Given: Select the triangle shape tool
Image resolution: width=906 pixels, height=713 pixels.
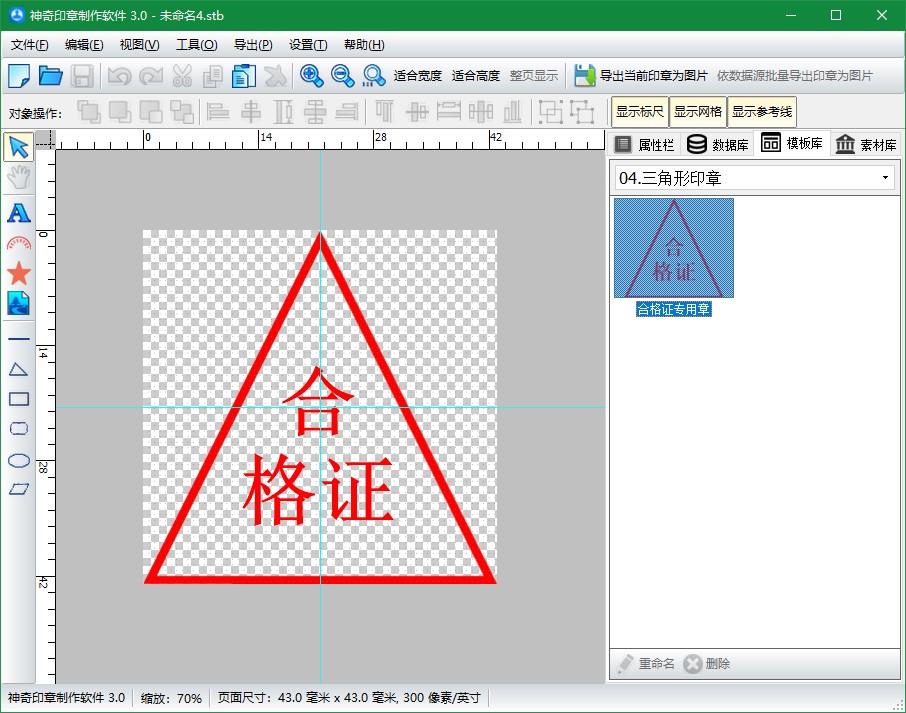Looking at the screenshot, I should (x=18, y=369).
